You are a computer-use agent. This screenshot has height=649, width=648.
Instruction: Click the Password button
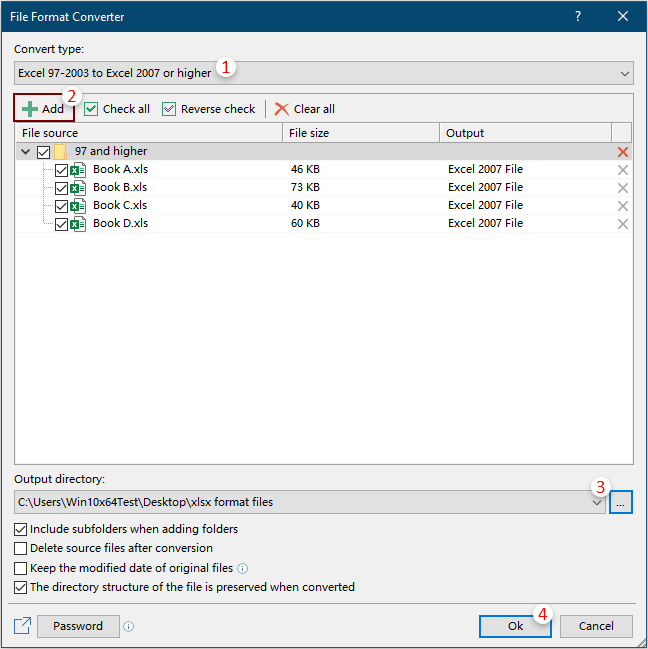(x=78, y=626)
